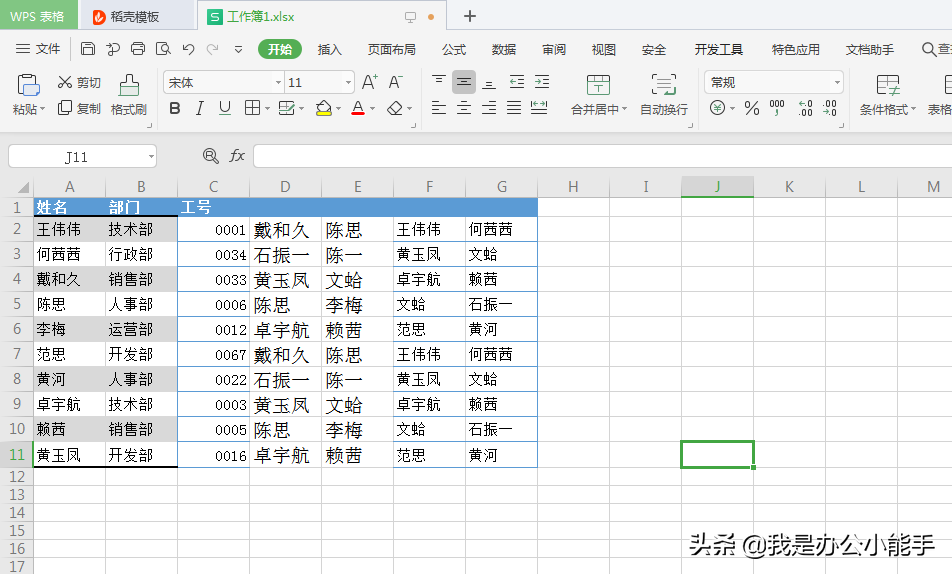The image size is (952, 574).
Task: Click the Print icon in quick toolbar
Action: [x=138, y=49]
